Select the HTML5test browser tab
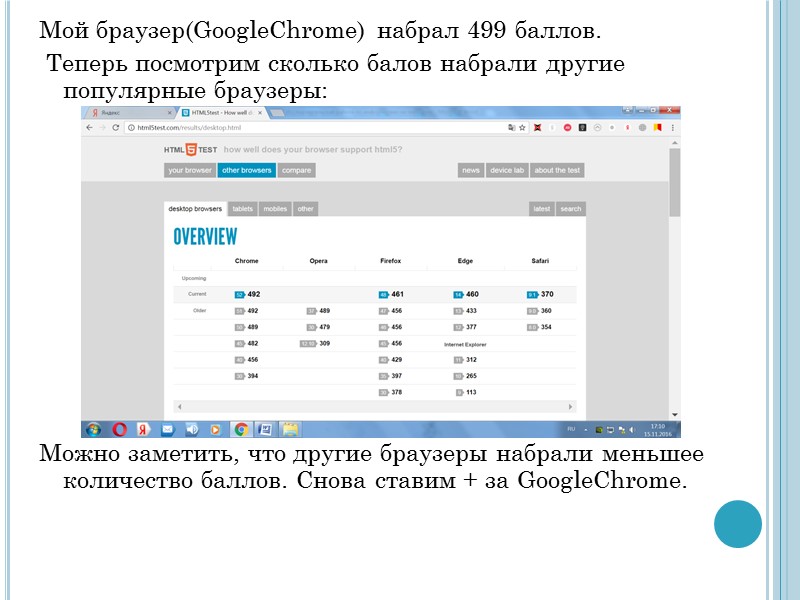This screenshot has width=800, height=600. (x=222, y=112)
